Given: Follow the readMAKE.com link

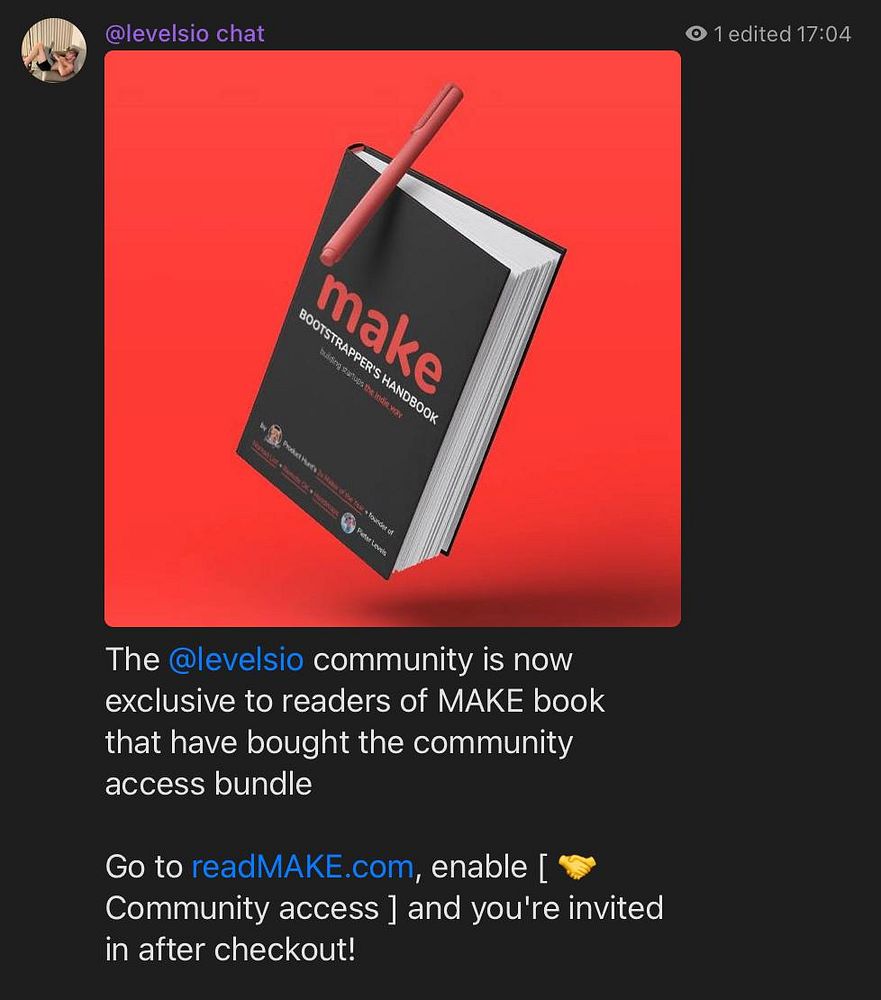Looking at the screenshot, I should tap(302, 867).
